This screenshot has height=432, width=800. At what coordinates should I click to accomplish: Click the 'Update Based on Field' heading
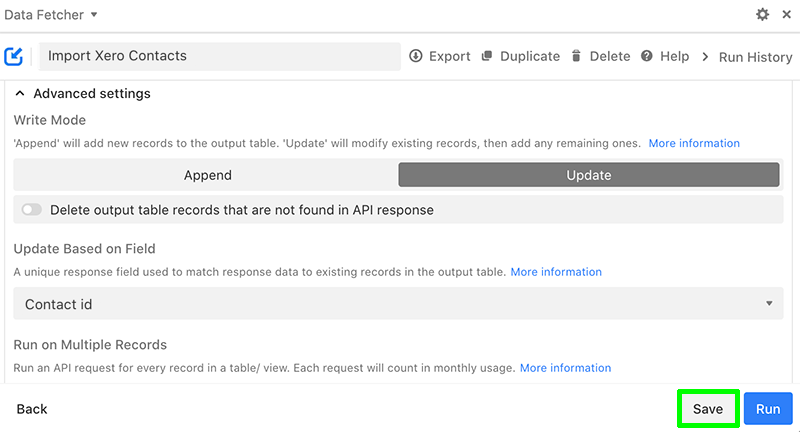point(84,248)
